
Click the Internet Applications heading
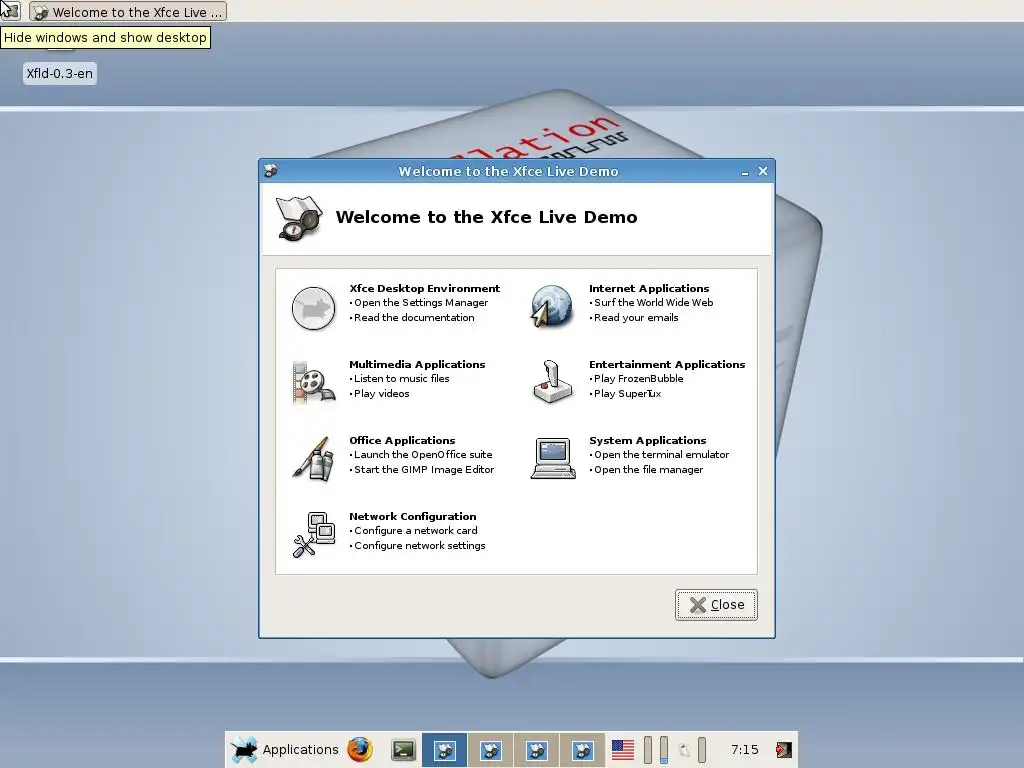649,288
